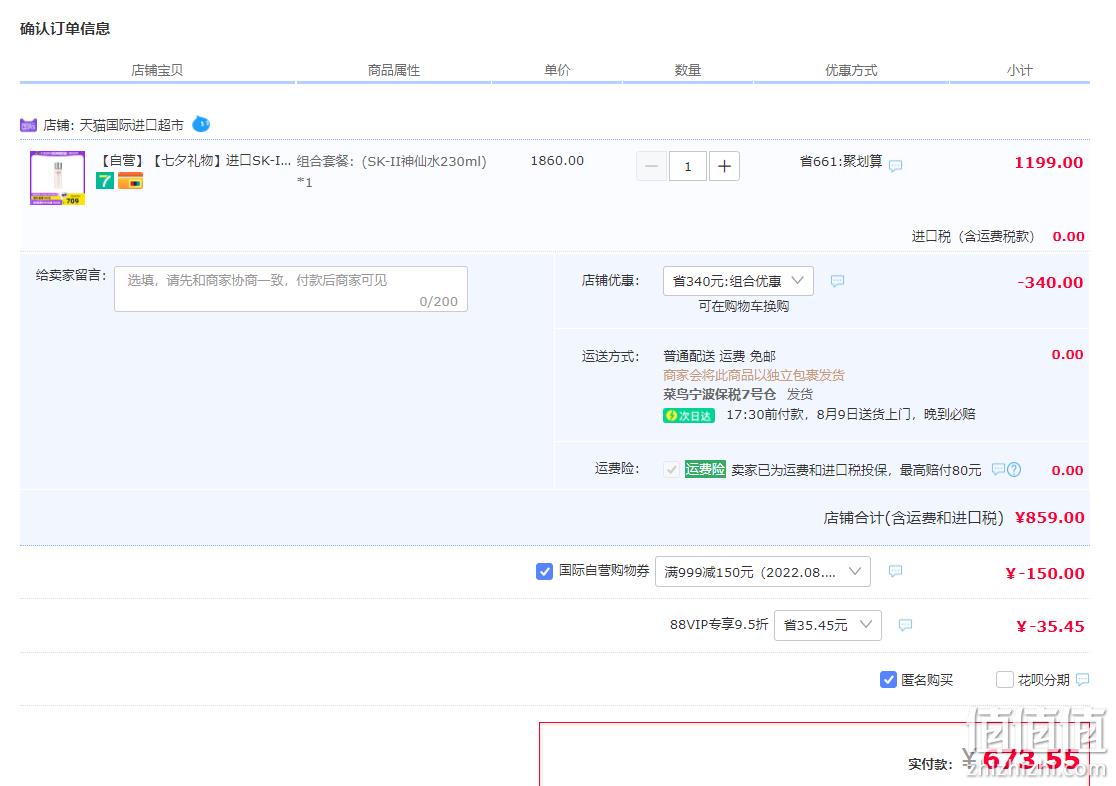Open the blue Wangwang chat icon

click(201, 124)
